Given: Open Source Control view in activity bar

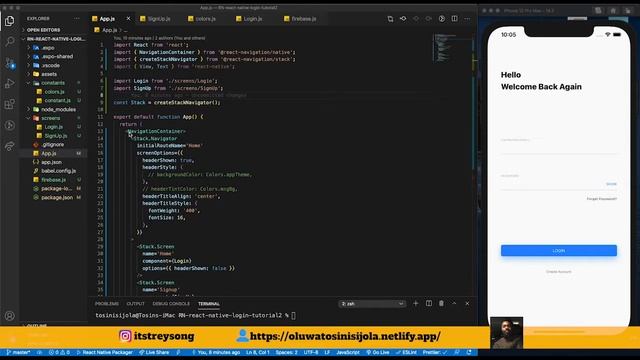Looking at the screenshot, I should click(x=9, y=63).
